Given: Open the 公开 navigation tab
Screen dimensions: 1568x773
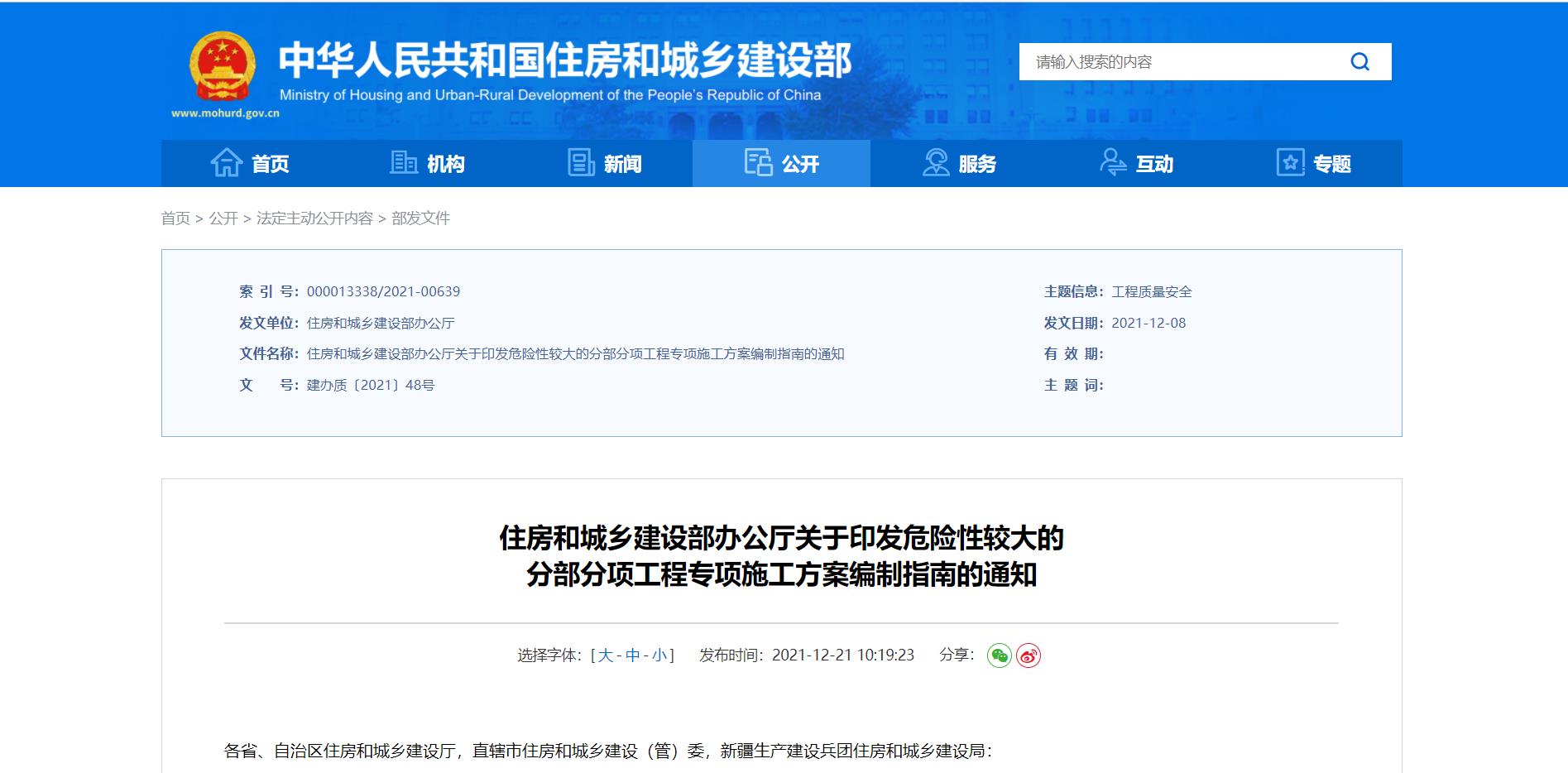Looking at the screenshot, I should pos(781,163).
